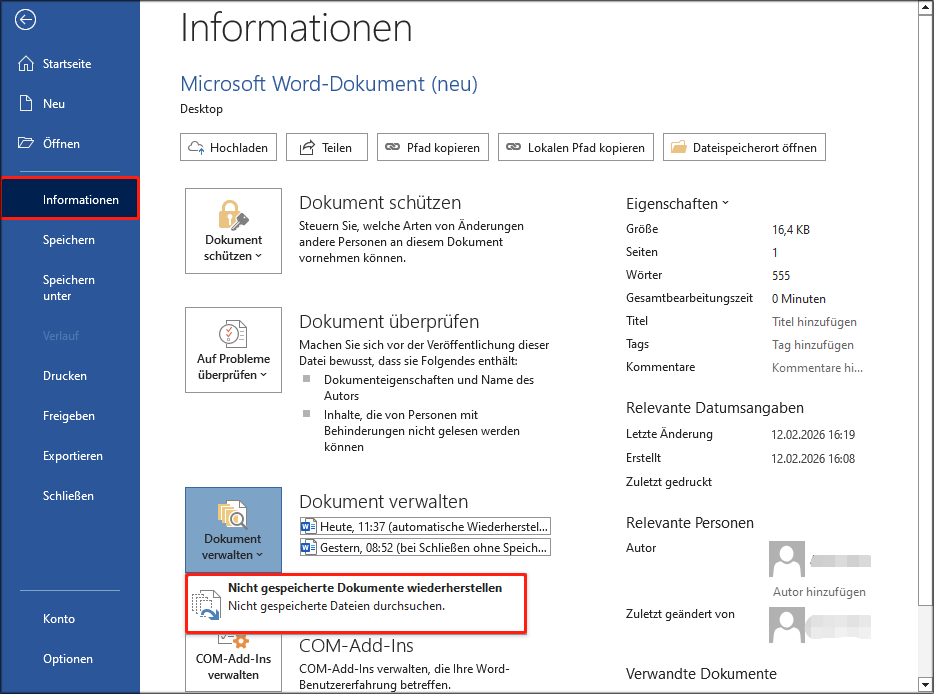This screenshot has width=934, height=694.
Task: Click the Wörter count 555
Action: pyautogui.click(x=781, y=276)
